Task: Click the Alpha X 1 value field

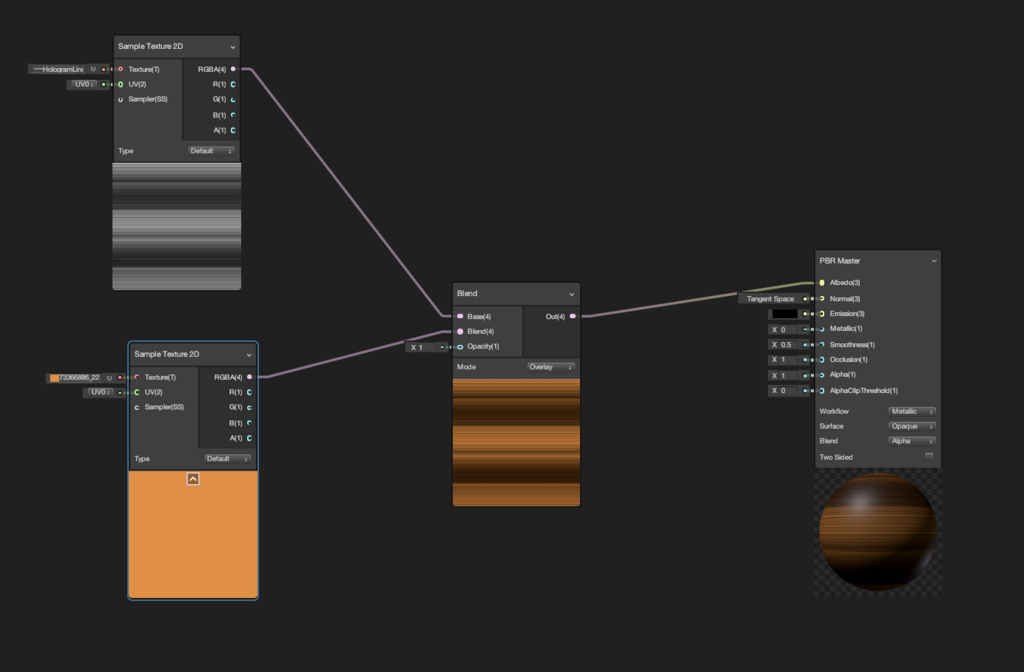Action: point(783,376)
